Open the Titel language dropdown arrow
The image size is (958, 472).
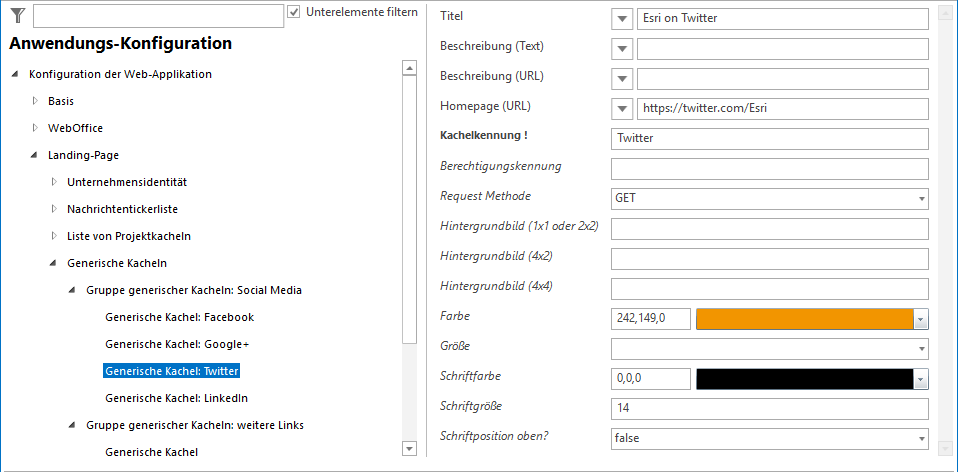pyautogui.click(x=621, y=19)
